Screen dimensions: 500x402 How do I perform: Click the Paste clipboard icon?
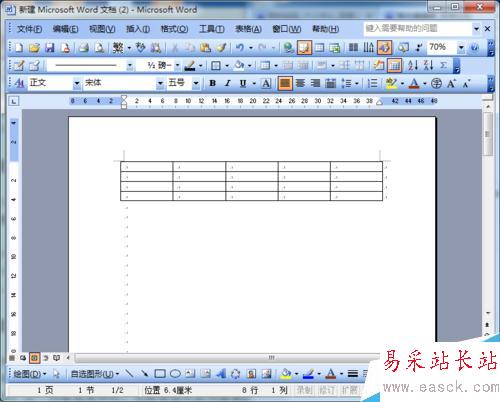click(205, 48)
